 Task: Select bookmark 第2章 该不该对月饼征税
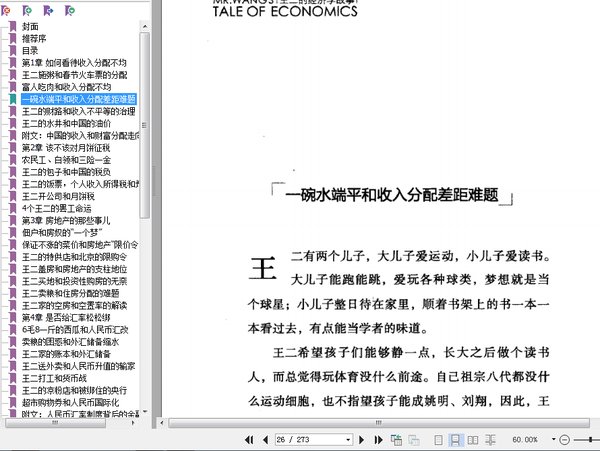pos(66,148)
